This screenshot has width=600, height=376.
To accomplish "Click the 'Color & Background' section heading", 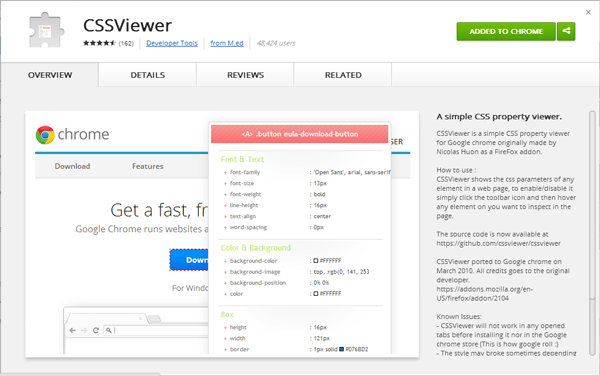I will (255, 248).
